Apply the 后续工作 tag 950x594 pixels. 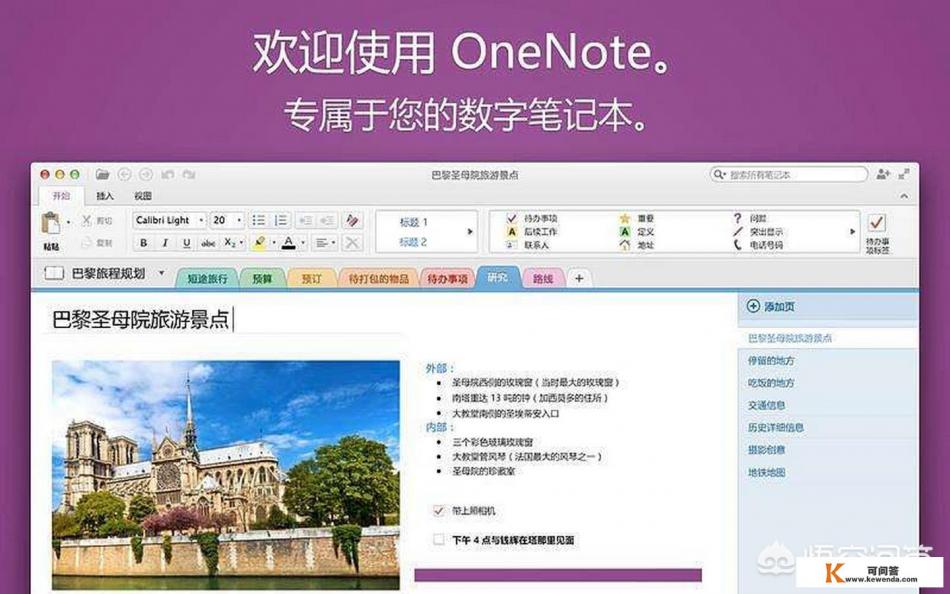coord(532,232)
